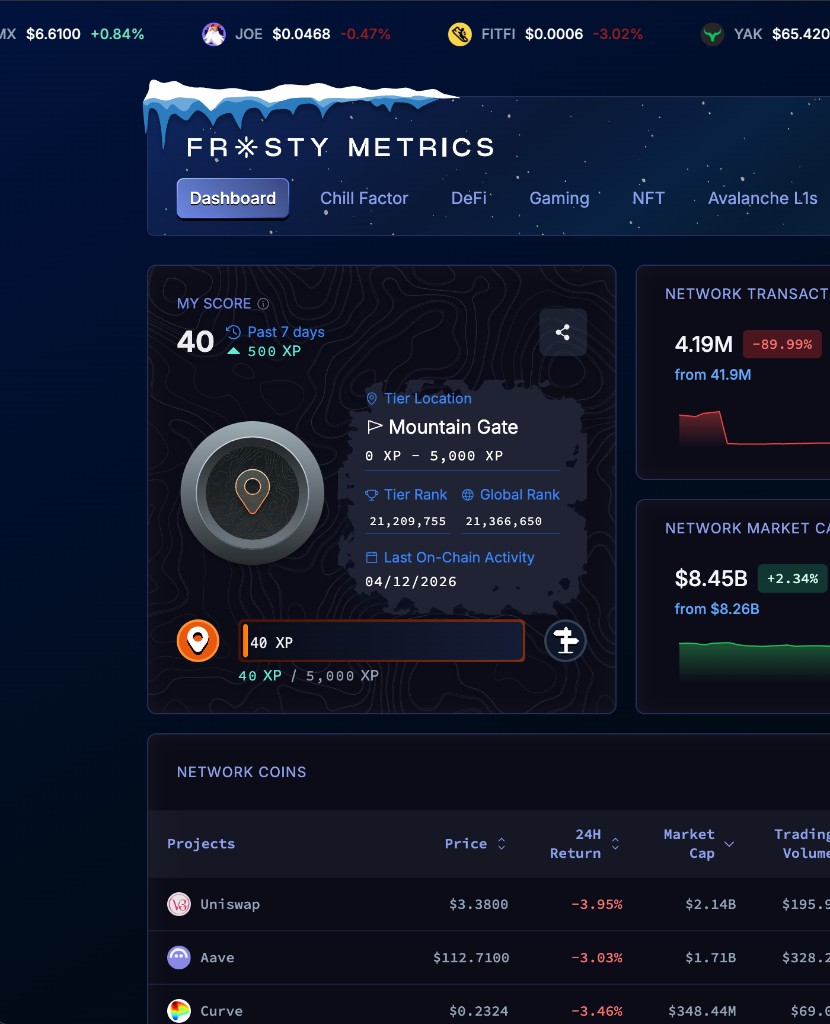Image resolution: width=830 pixels, height=1024 pixels.
Task: Click the YAK coin icon in the ticker
Action: tap(713, 33)
